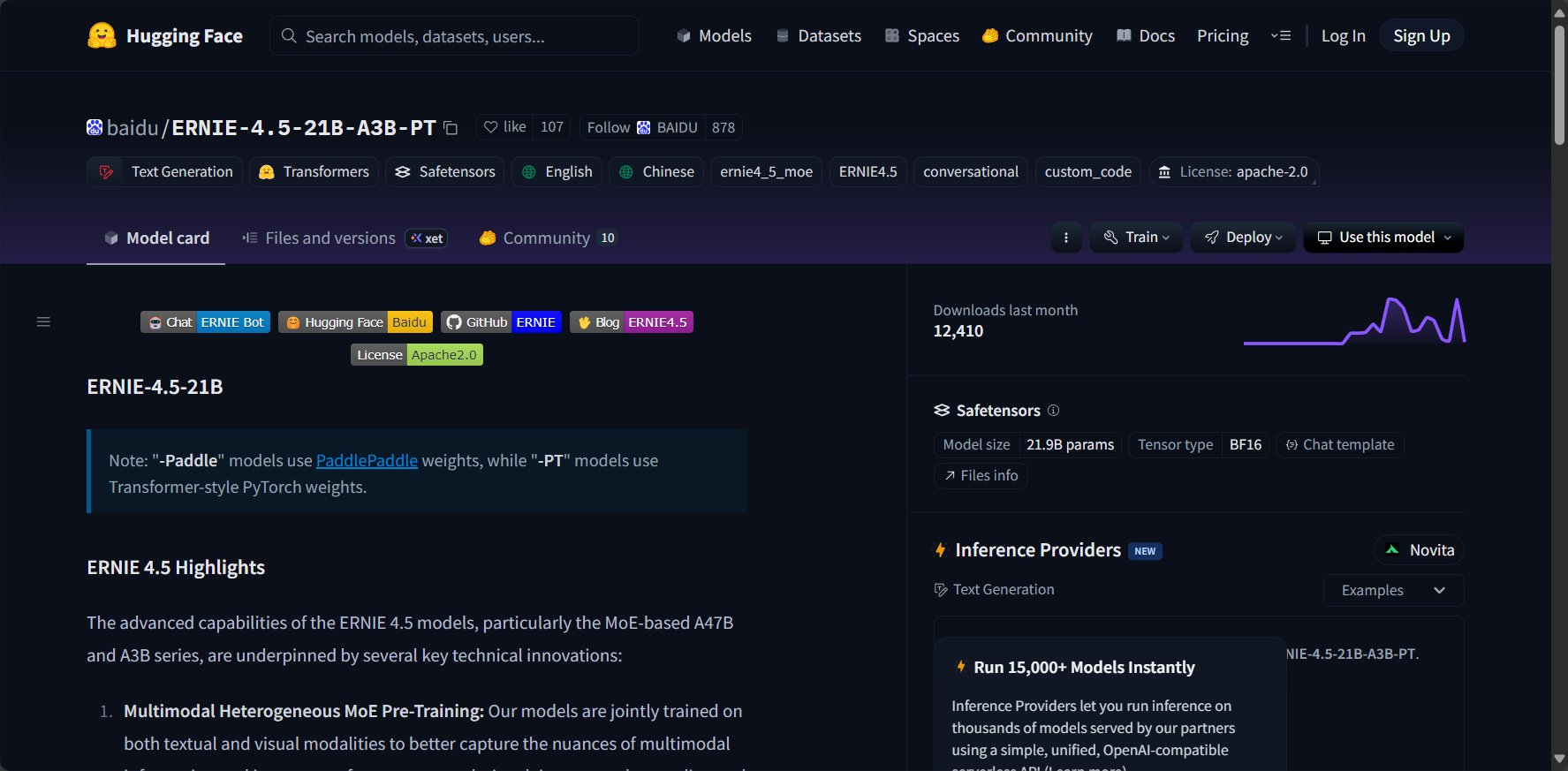Expand the header more-menu icon

point(1281,36)
